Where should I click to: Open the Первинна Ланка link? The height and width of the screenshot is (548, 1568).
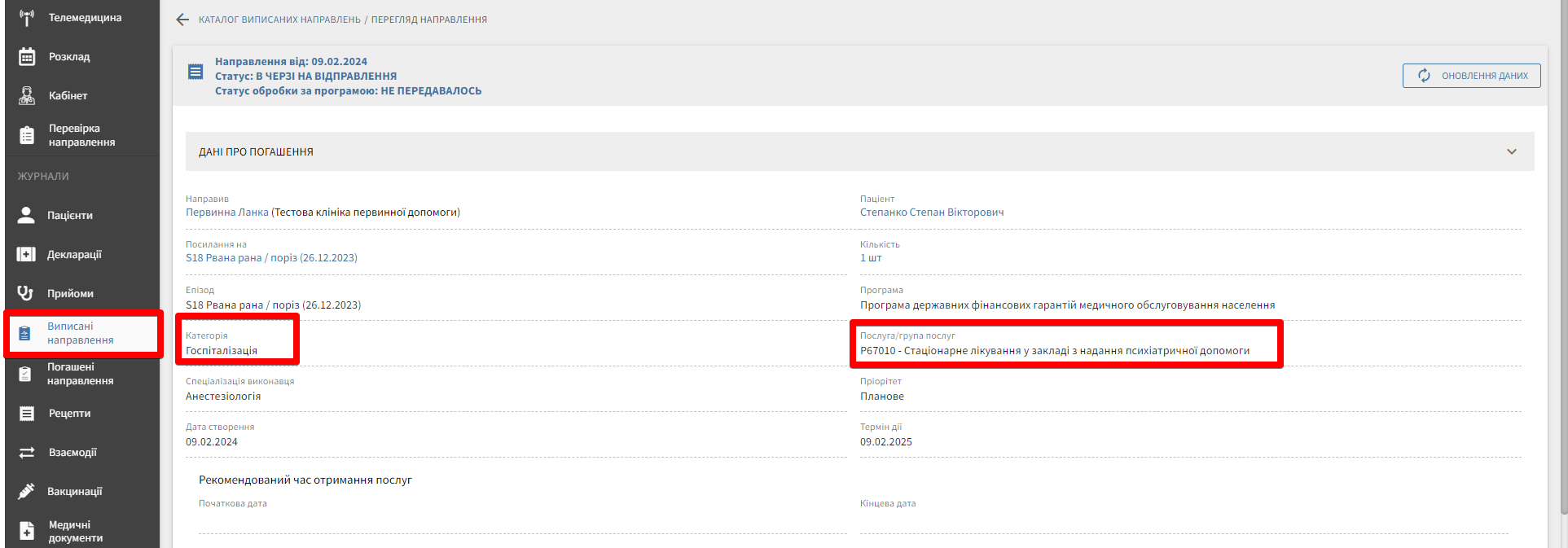226,213
